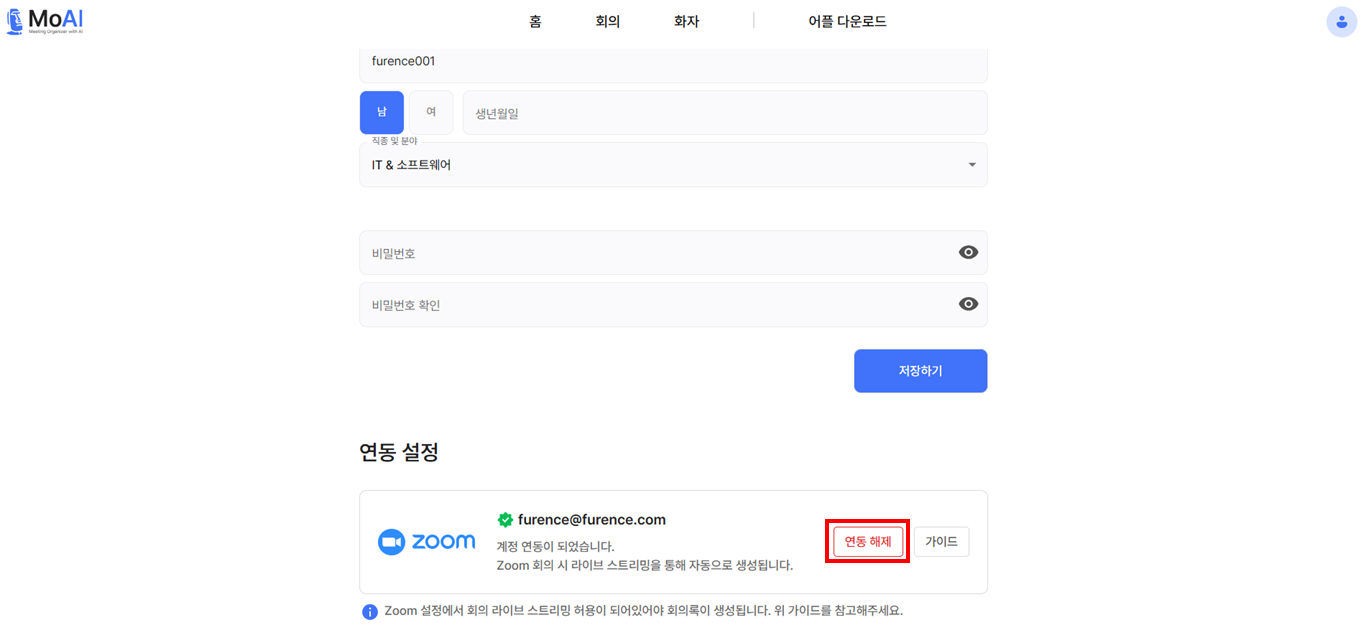Click the Zoom logo in integration card
The image size is (1361, 630).
coord(427,542)
